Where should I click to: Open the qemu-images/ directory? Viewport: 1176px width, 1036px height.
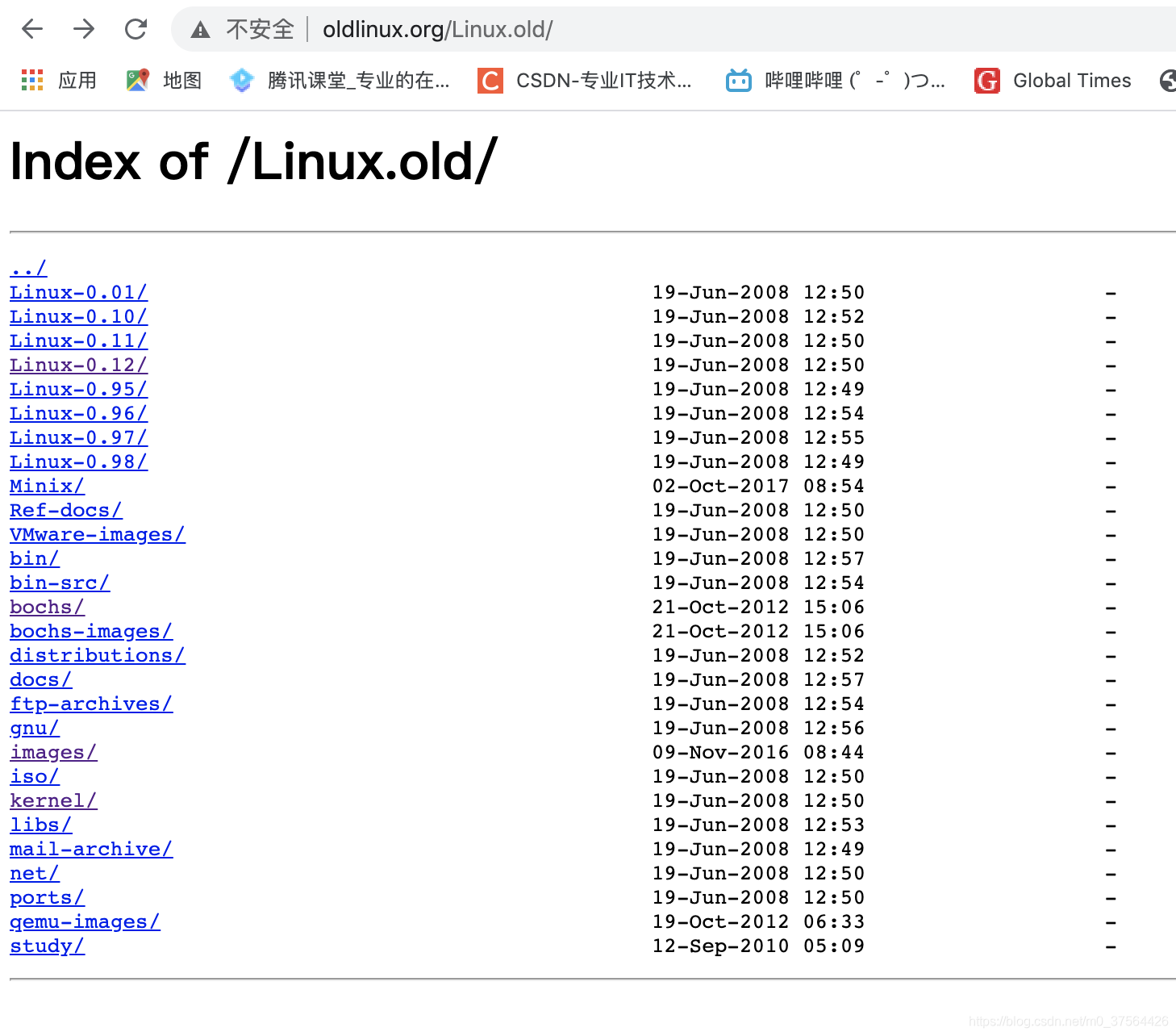84,921
